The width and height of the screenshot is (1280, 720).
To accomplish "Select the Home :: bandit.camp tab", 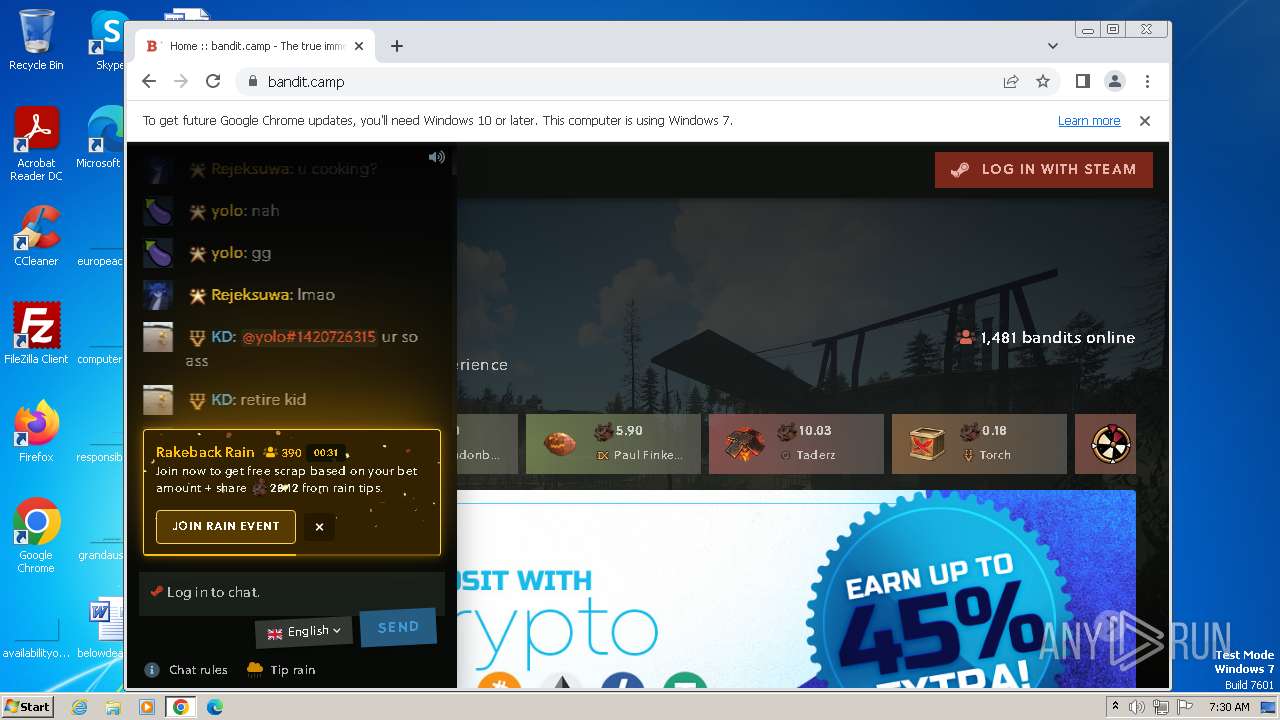I will click(255, 46).
